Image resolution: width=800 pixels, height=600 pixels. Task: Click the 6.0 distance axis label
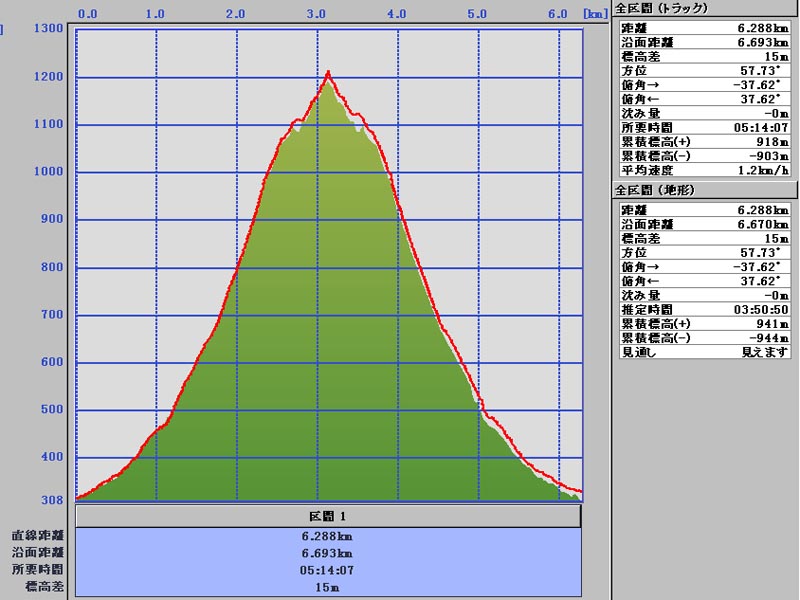click(558, 14)
